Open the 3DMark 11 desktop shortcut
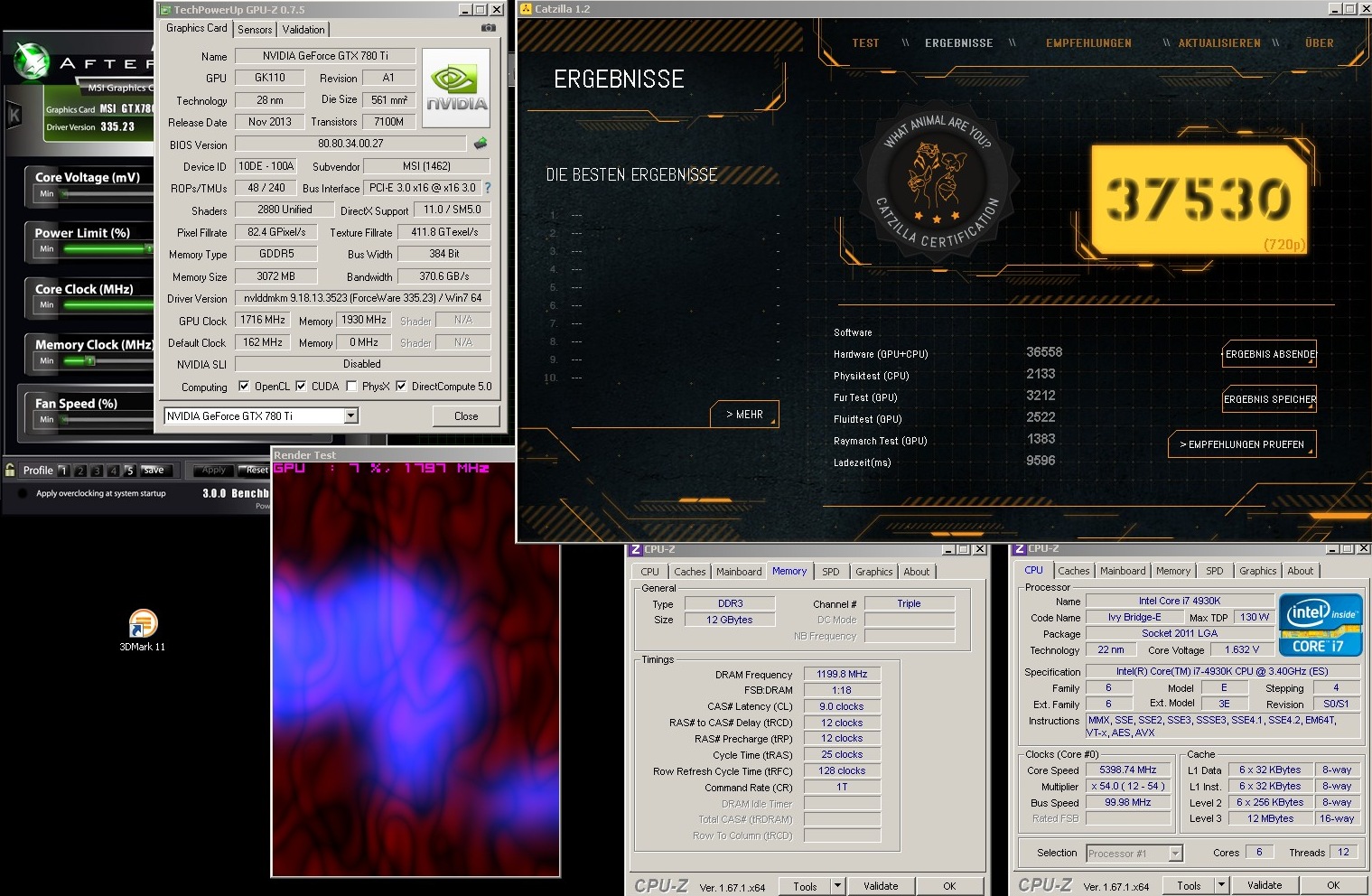Image resolution: width=1372 pixels, height=896 pixels. point(143,630)
